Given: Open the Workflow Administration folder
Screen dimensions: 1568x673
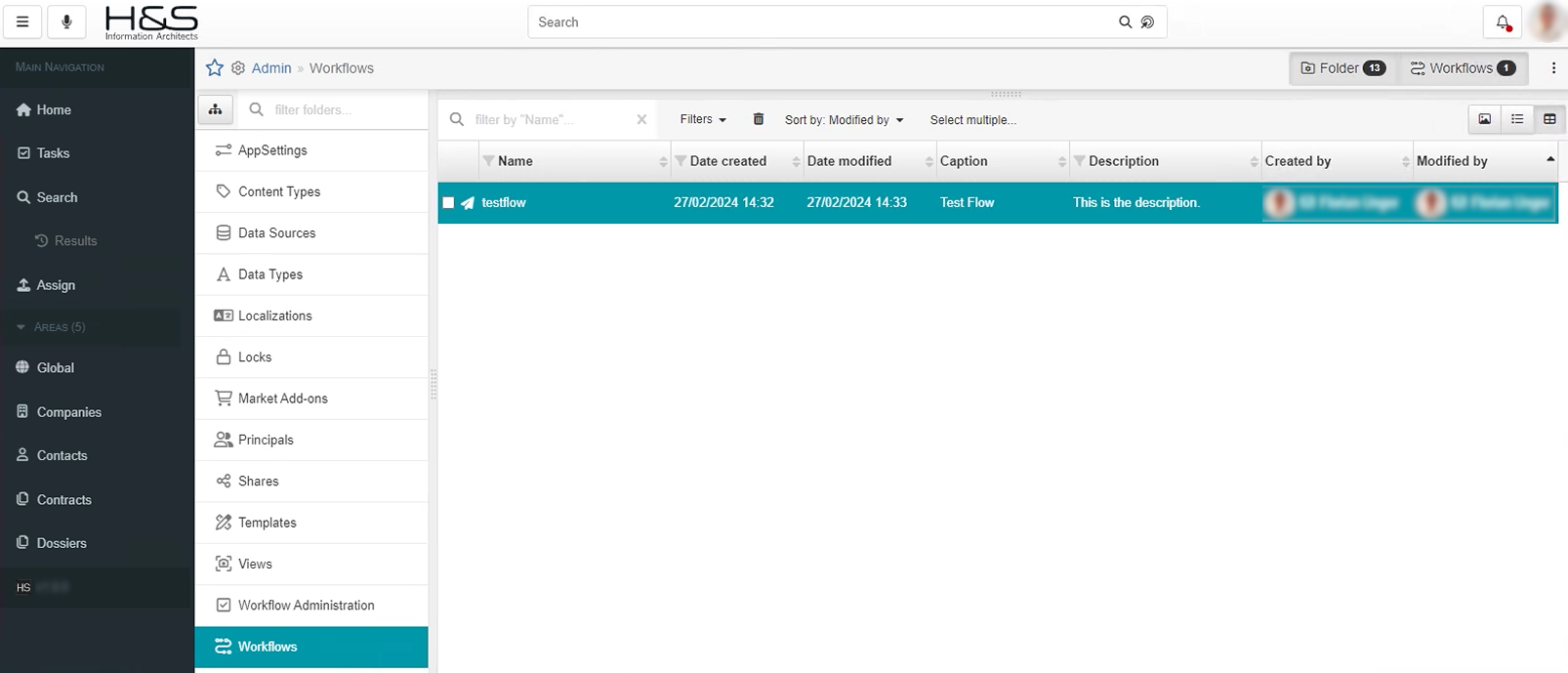Looking at the screenshot, I should click(x=311, y=606).
